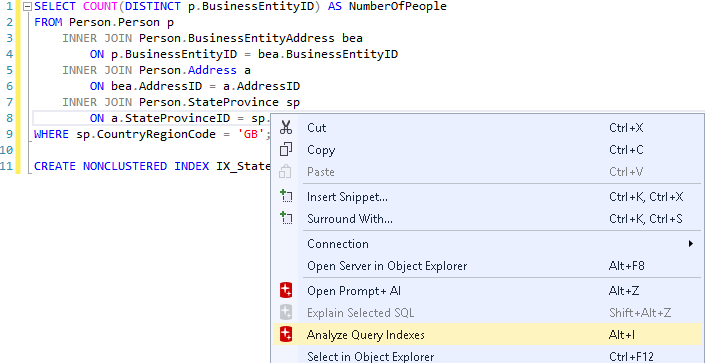Select the Connection menu entry
Image resolution: width=705 pixels, height=363 pixels.
487,244
